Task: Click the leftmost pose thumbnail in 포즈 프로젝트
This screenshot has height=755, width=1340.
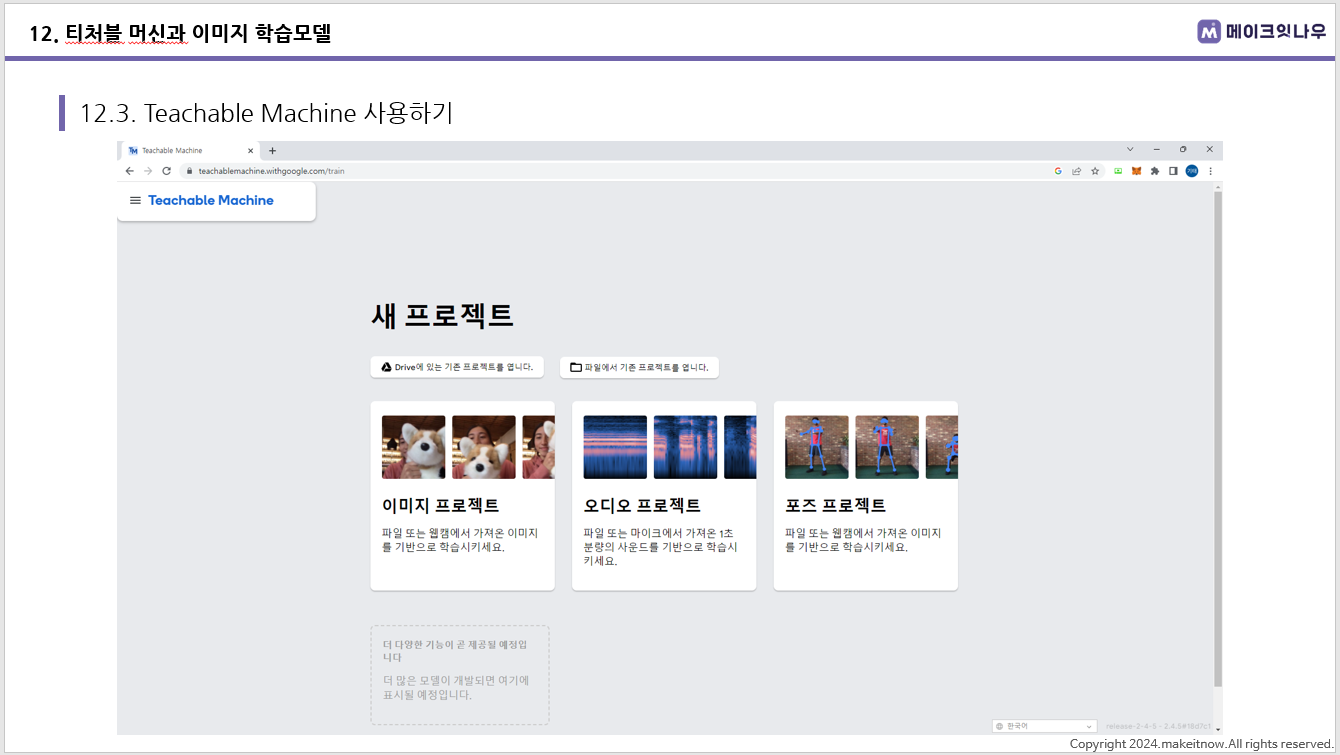Action: (817, 447)
